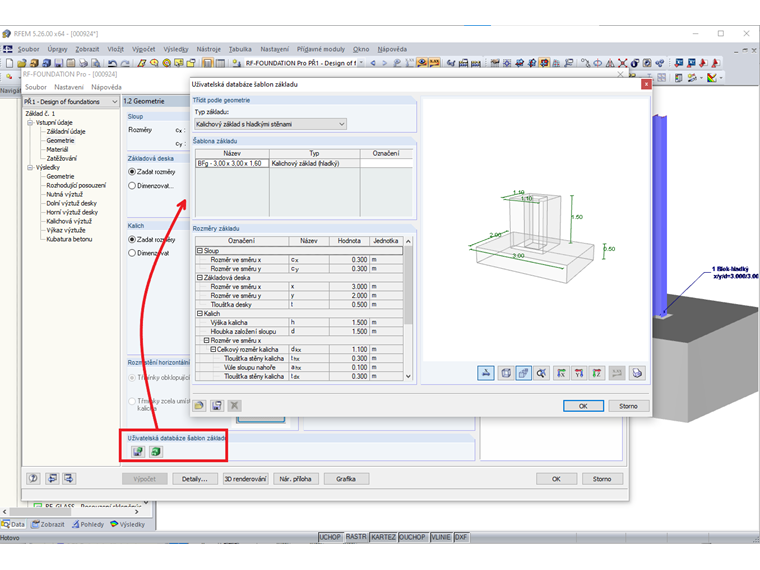Collapse 'Vstupní údaje' tree node
The width and height of the screenshot is (760, 570).
tap(30, 123)
